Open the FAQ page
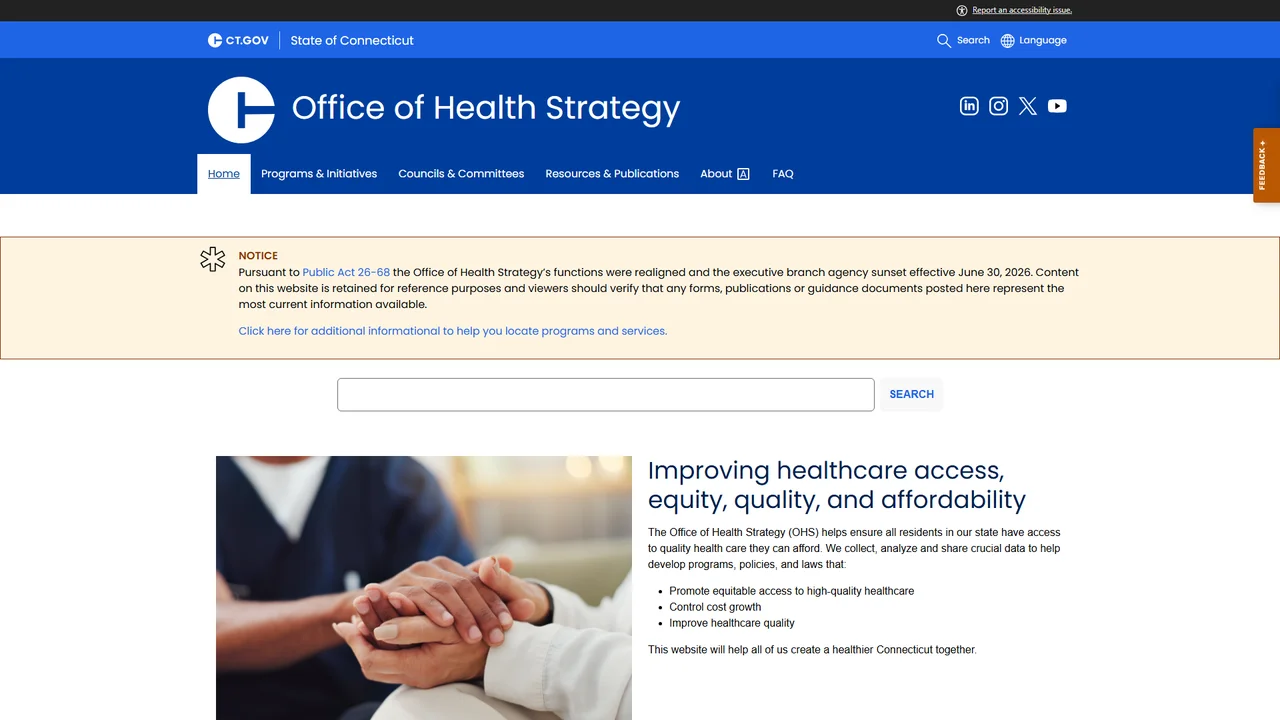This screenshot has width=1280, height=720. click(783, 174)
